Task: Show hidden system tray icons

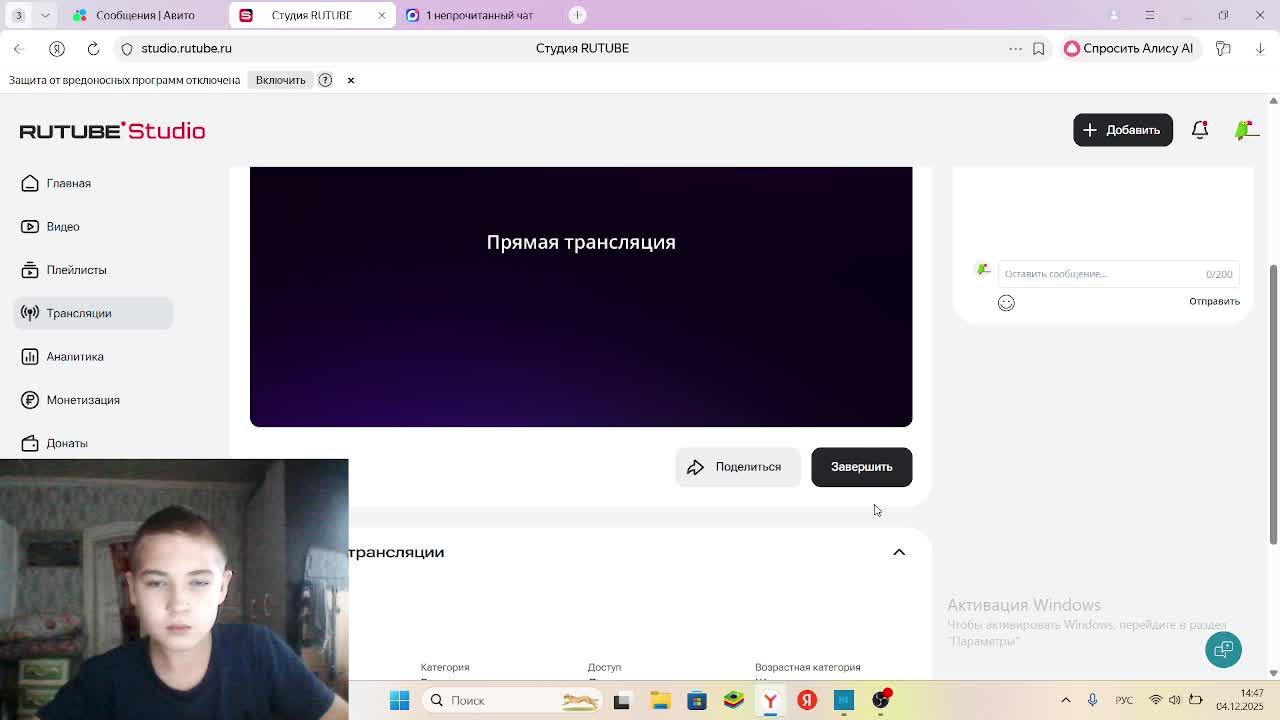Action: [x=1066, y=700]
